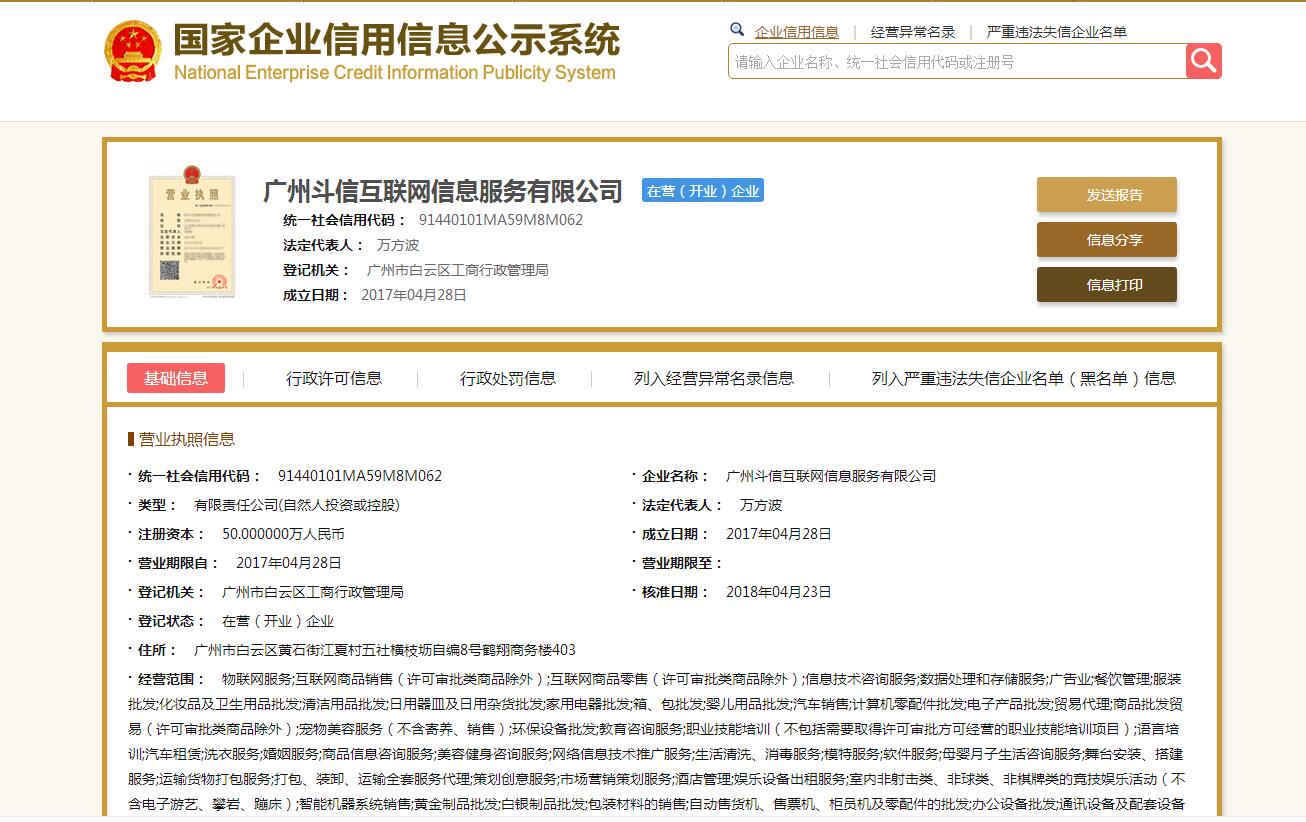Click the small magnifier icon beside 企业信用信息
The height and width of the screenshot is (822, 1306).
coord(737,30)
